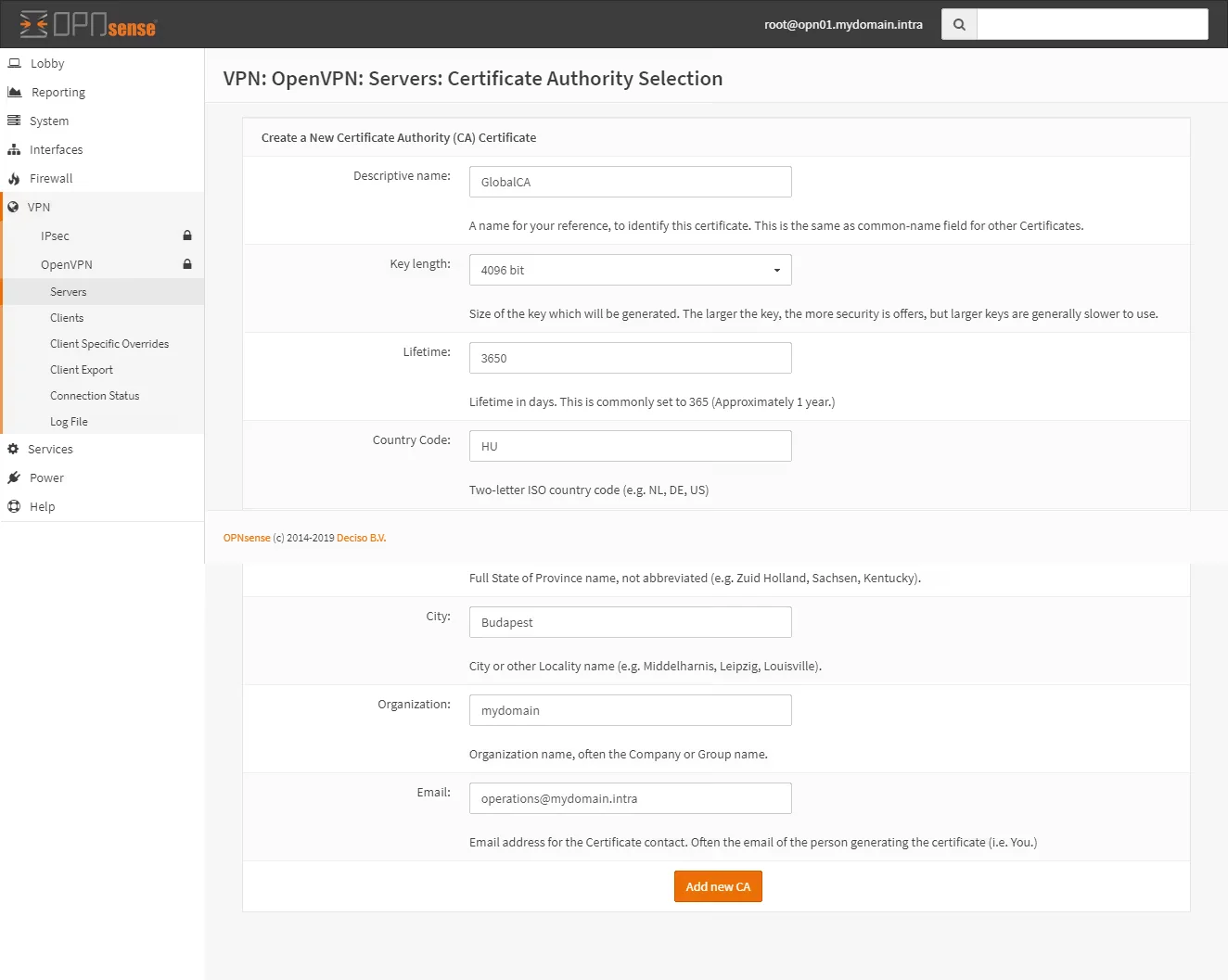Expand the IPsec submenu
1228x980 pixels.
click(x=55, y=235)
